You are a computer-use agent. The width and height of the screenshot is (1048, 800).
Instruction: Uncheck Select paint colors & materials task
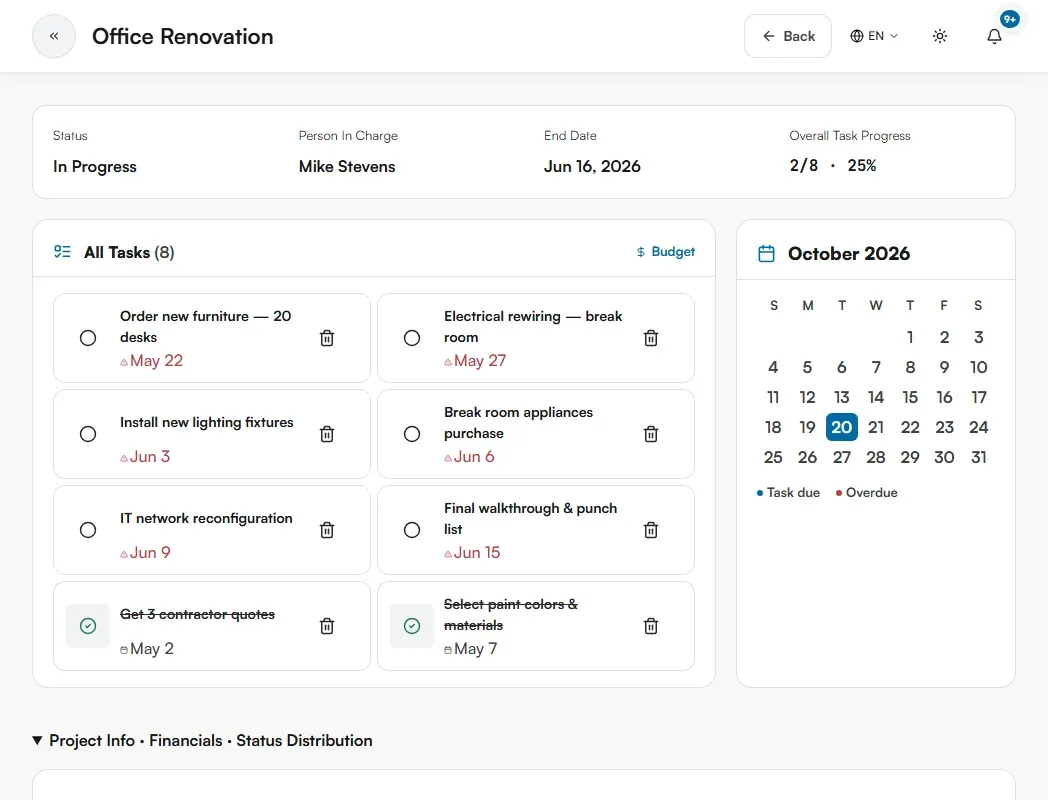(x=412, y=626)
